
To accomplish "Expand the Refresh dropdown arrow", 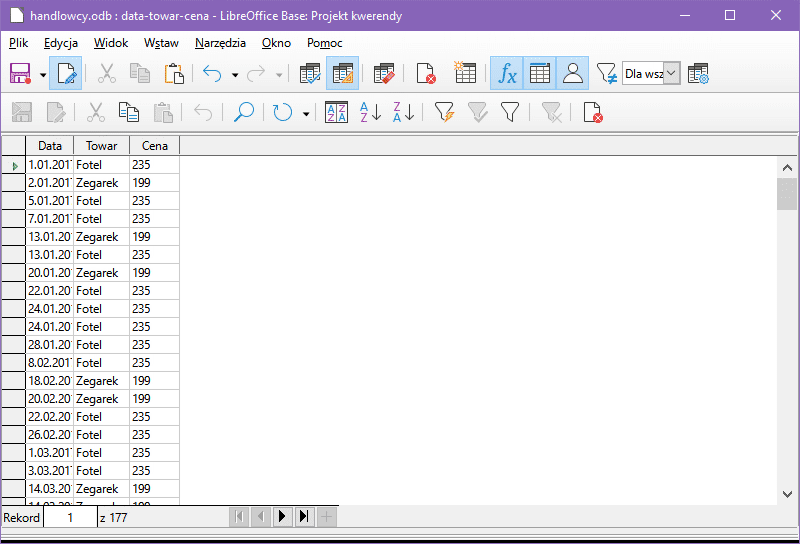I will pos(306,114).
